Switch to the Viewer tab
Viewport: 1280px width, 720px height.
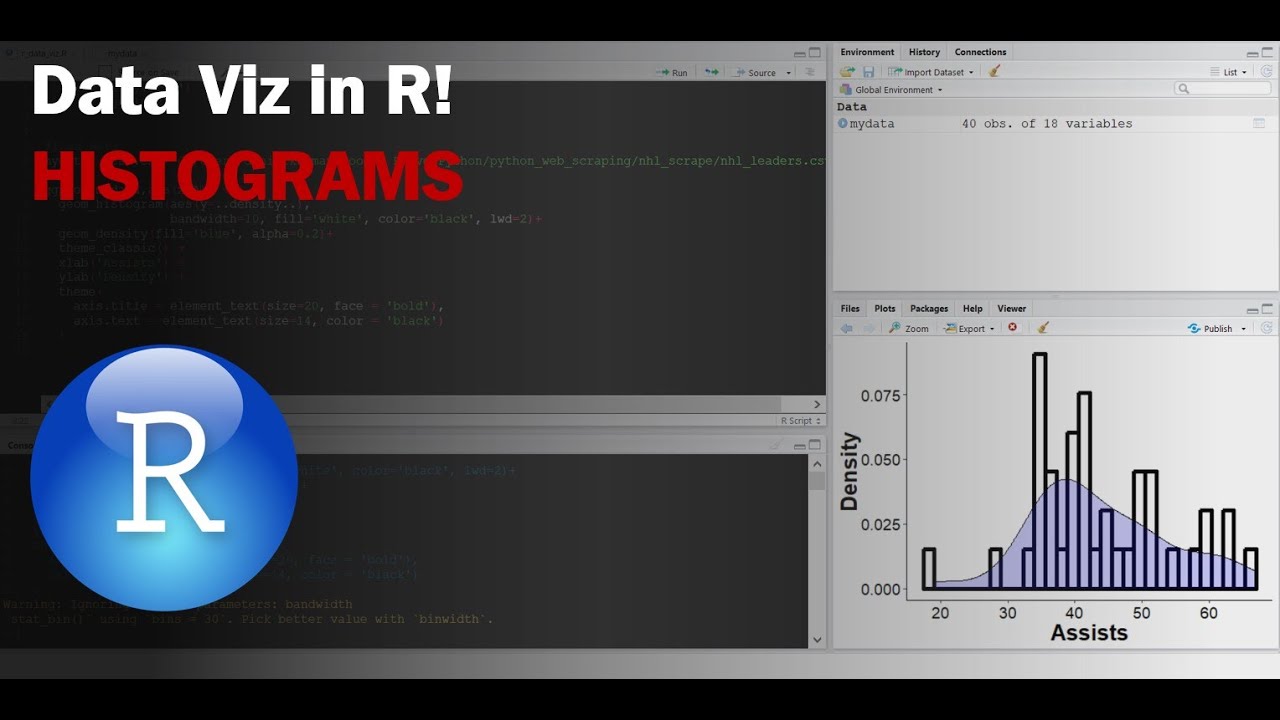pos(1012,309)
